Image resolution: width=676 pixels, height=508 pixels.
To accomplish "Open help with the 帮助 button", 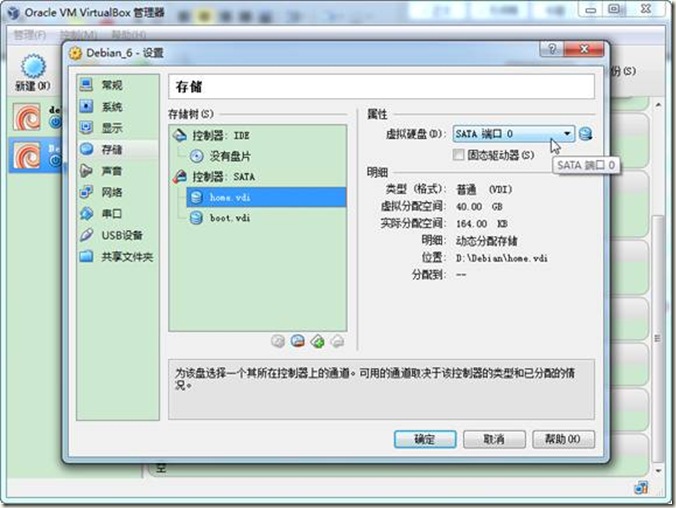I will [x=563, y=439].
